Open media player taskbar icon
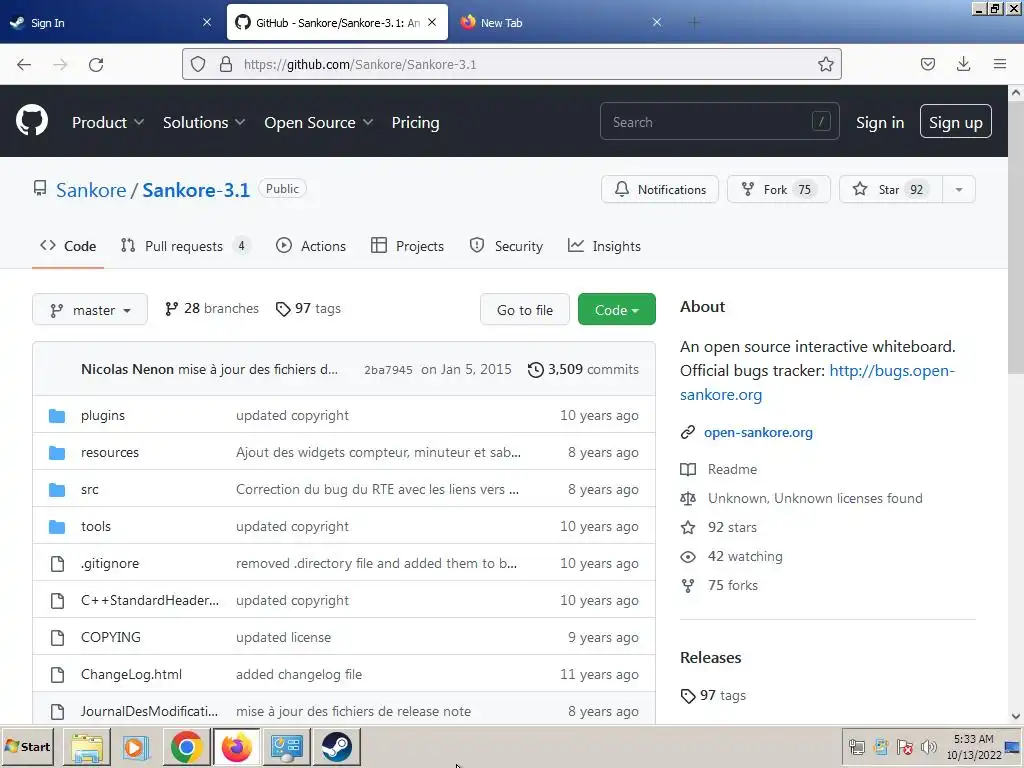This screenshot has height=768, width=1024. click(x=136, y=746)
